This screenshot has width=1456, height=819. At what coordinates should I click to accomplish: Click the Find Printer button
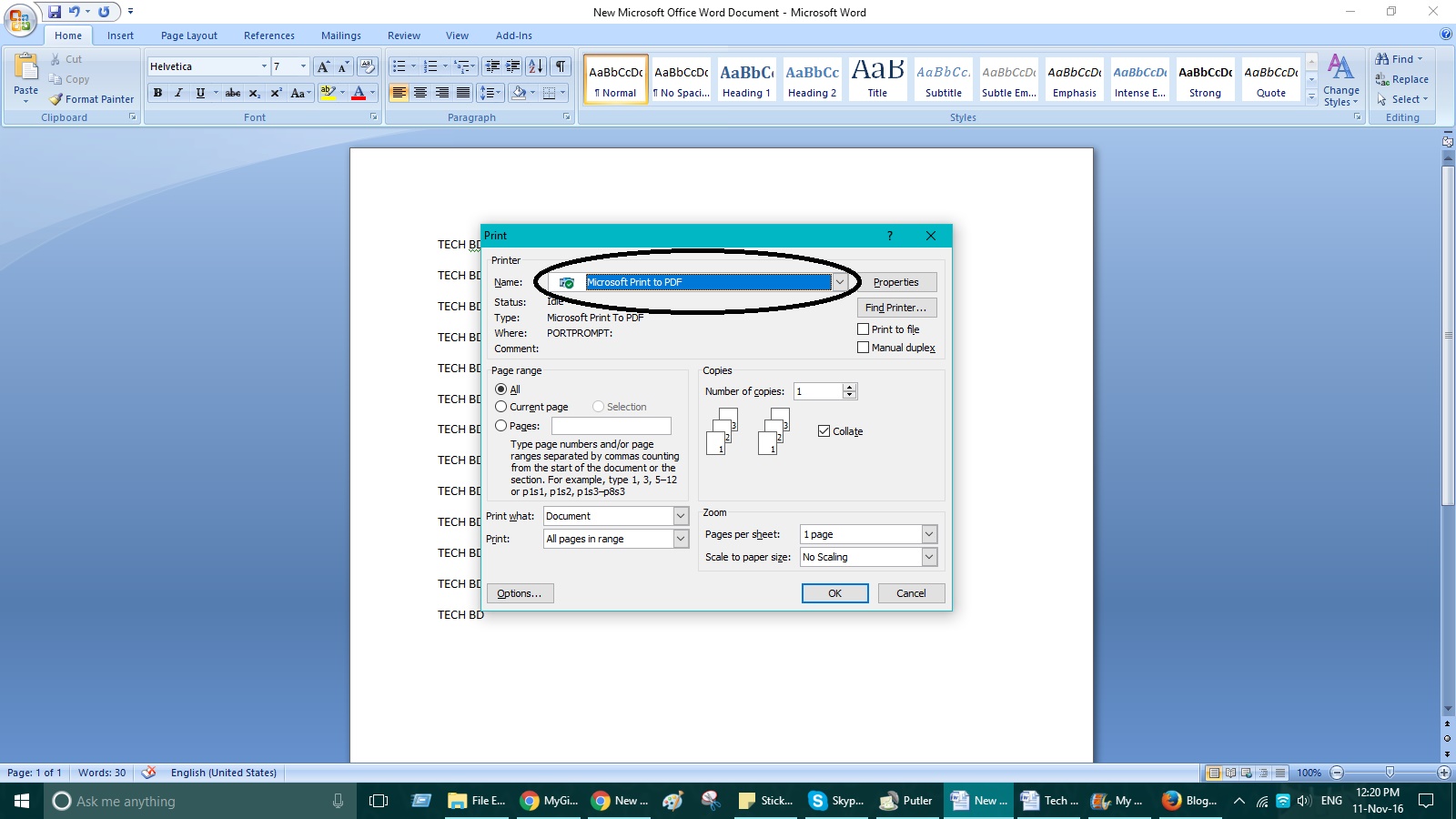click(896, 308)
